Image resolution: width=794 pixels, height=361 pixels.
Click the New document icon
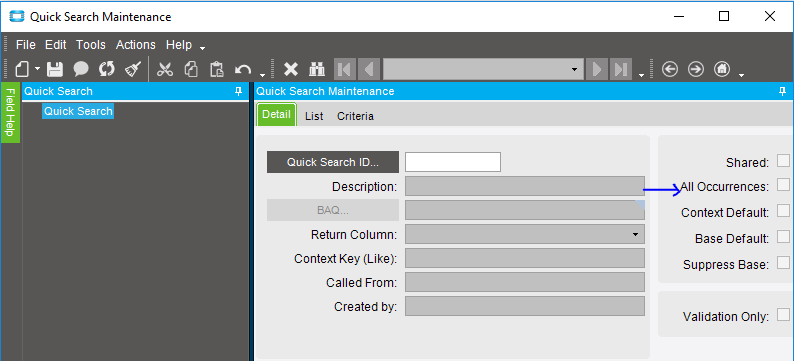click(x=22, y=69)
